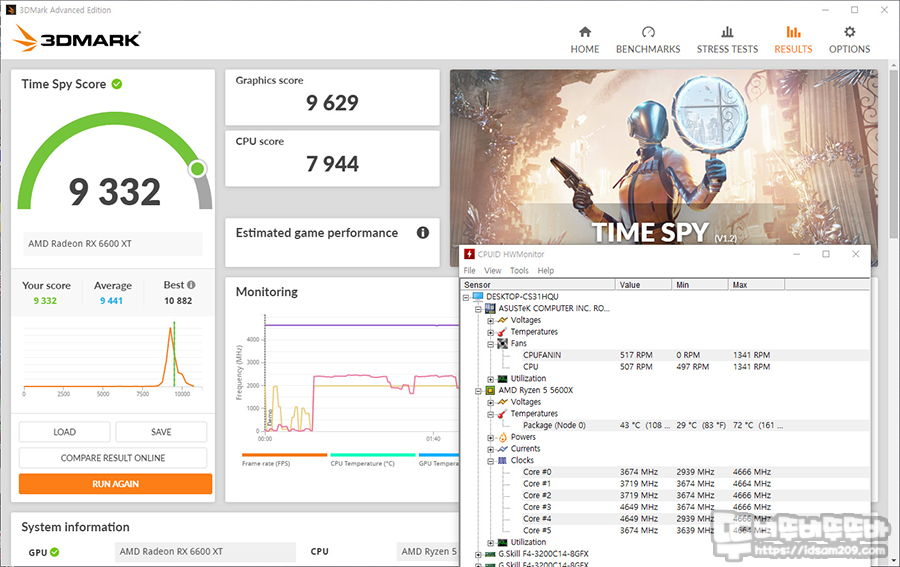Screen dimensions: 900x567
Task: Expand motherboard Temperatures node
Action: [x=490, y=332]
